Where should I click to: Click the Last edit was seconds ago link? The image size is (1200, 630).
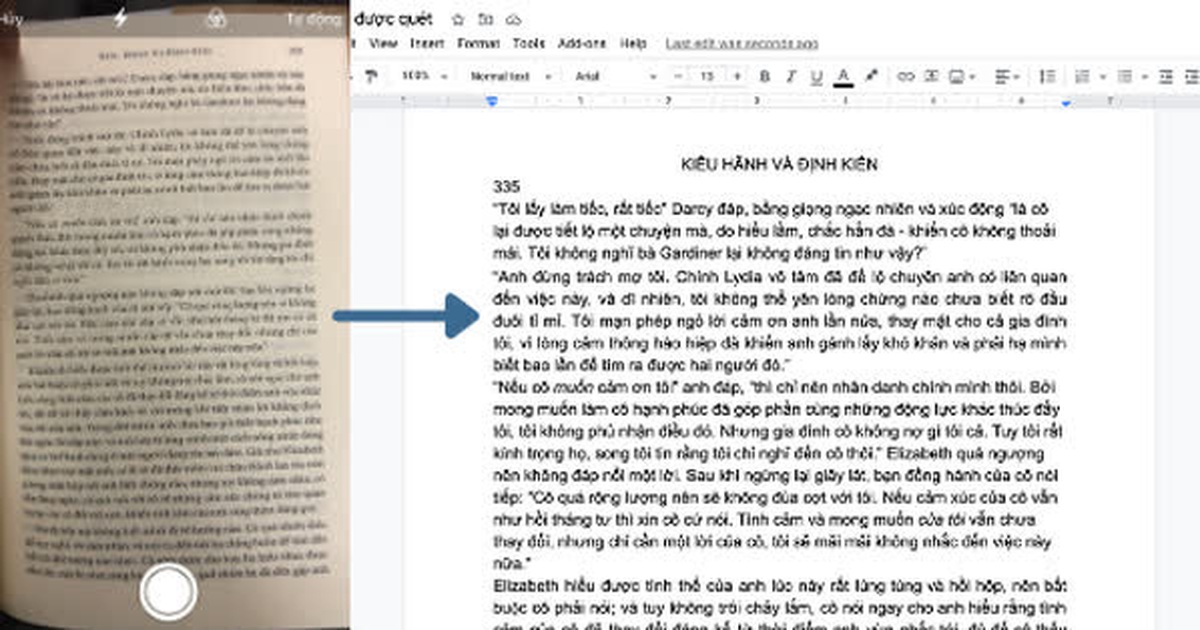point(742,44)
